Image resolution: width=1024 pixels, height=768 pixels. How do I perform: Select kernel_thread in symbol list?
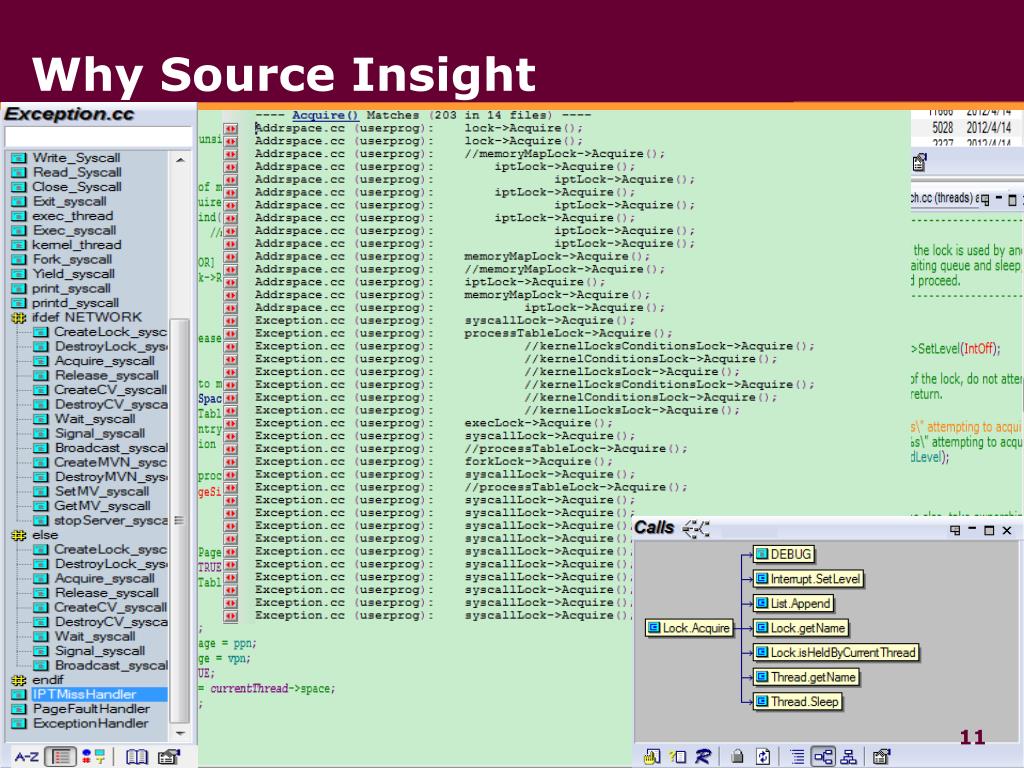point(76,245)
